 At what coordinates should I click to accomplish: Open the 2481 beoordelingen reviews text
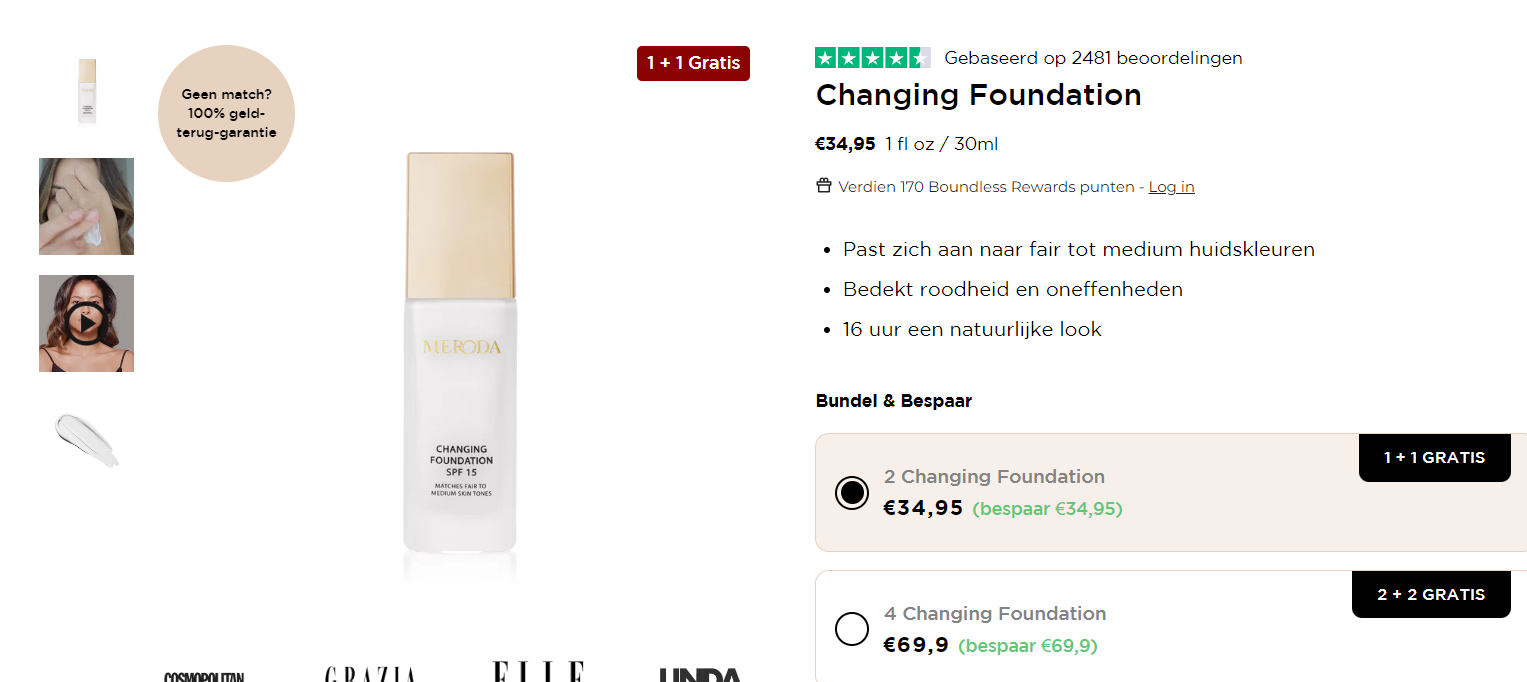coord(1093,58)
